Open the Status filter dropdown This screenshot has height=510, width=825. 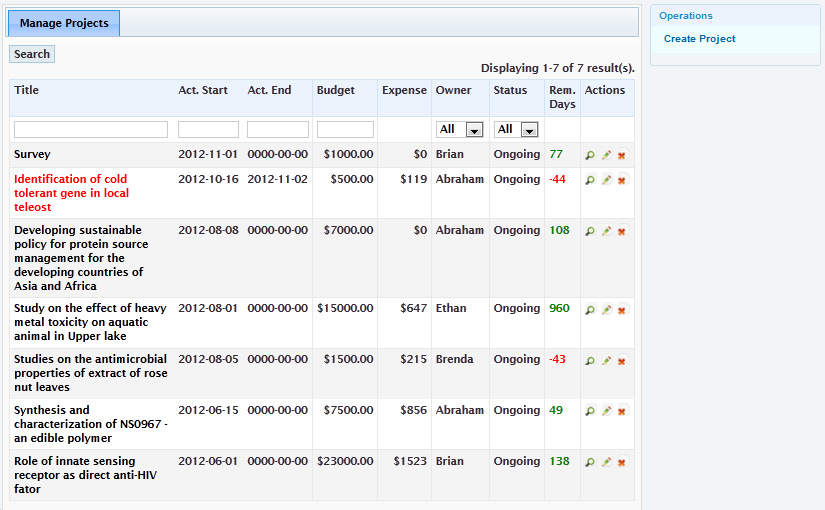coord(517,130)
